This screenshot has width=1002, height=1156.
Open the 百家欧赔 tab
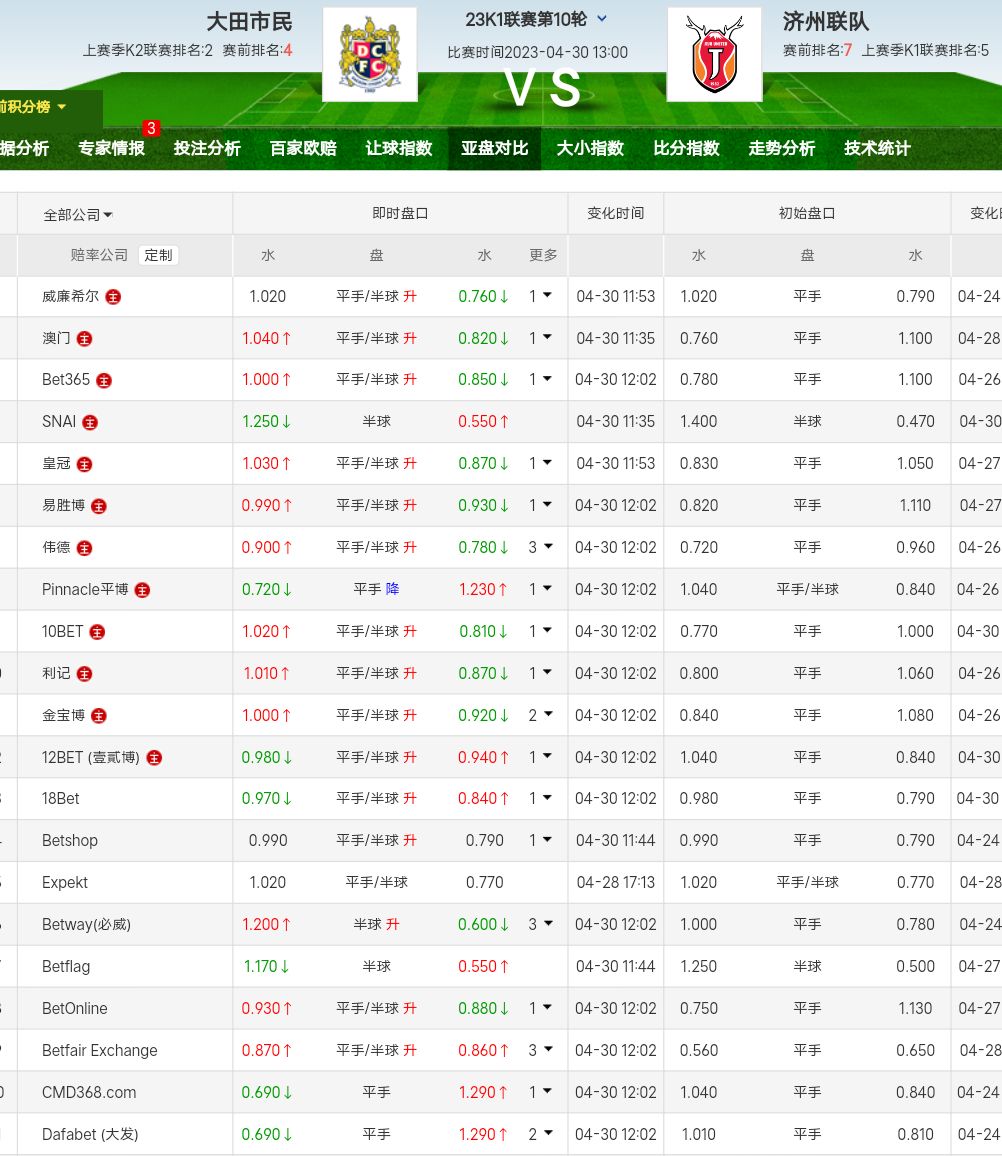pos(303,149)
